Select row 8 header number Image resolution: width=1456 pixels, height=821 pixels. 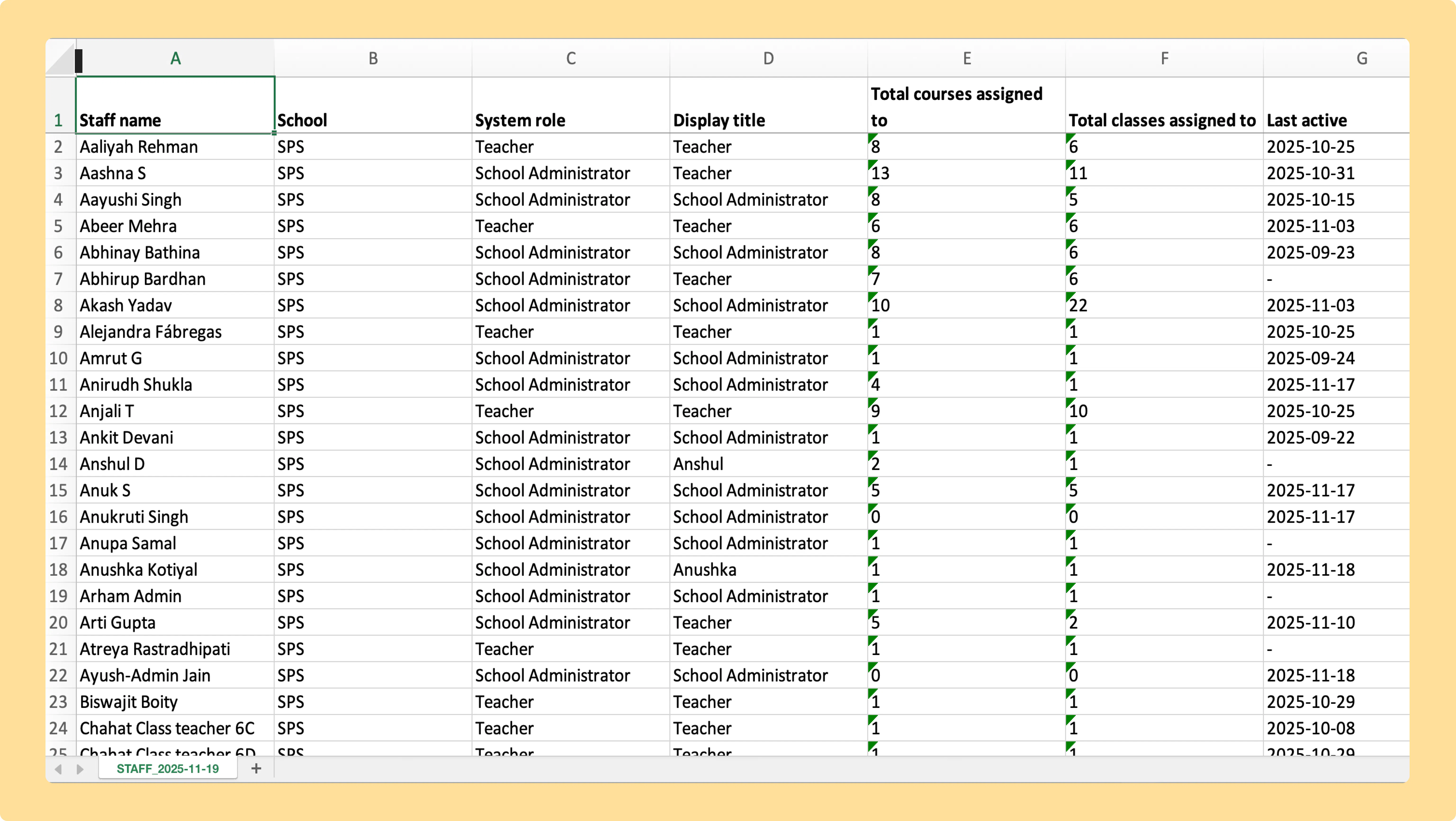pos(60,305)
